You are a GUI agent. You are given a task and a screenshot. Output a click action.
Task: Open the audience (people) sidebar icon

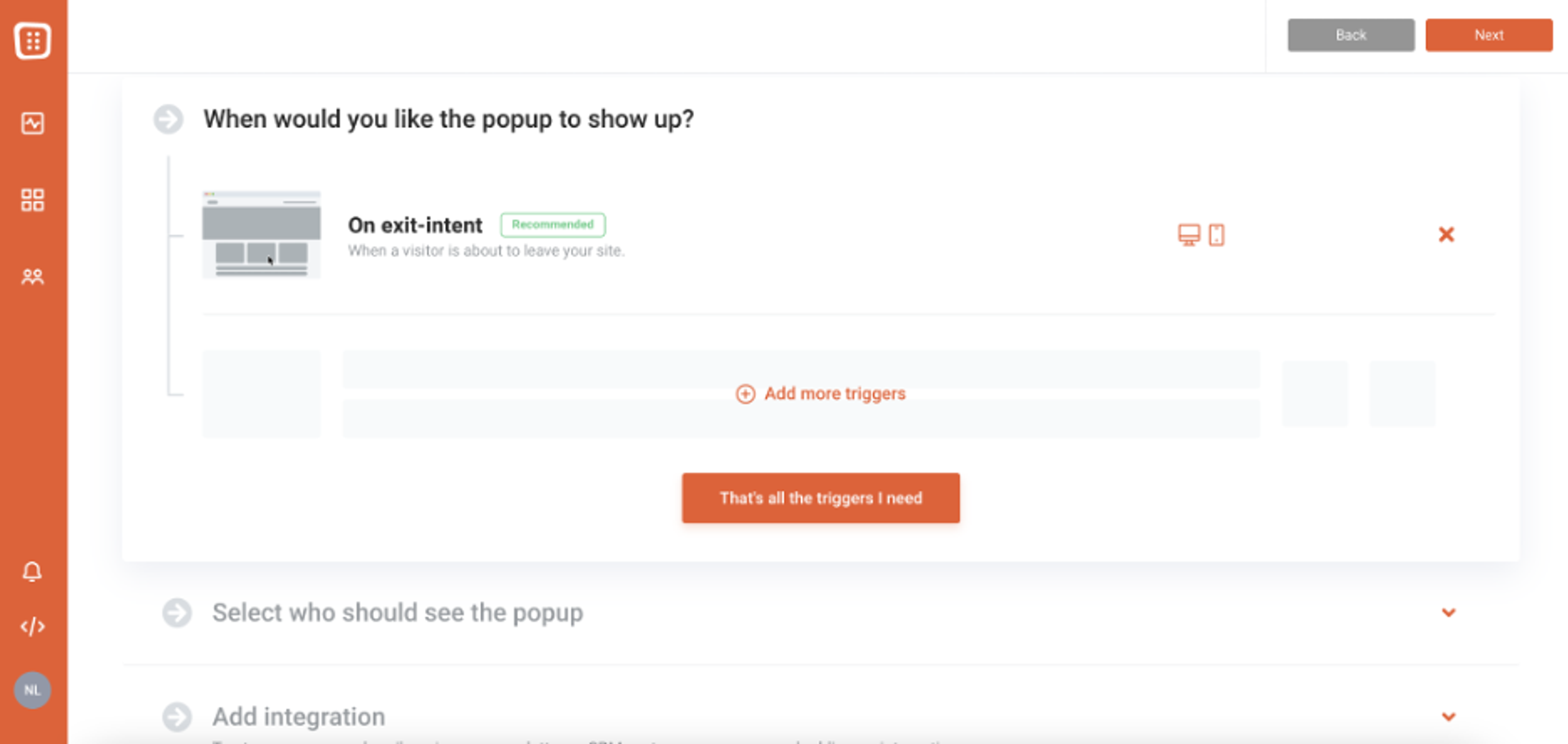point(33,278)
